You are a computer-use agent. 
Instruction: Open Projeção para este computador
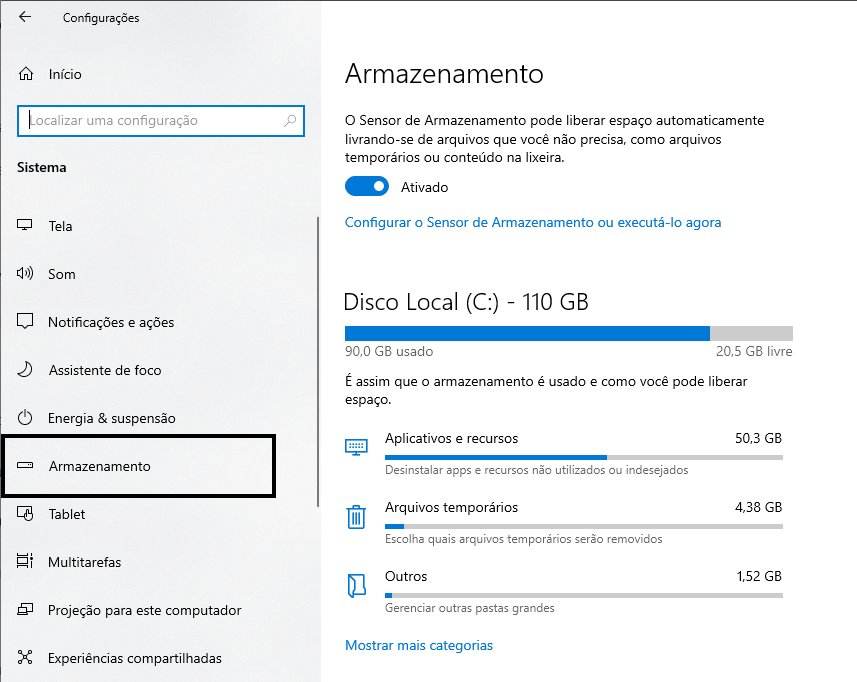click(x=145, y=610)
